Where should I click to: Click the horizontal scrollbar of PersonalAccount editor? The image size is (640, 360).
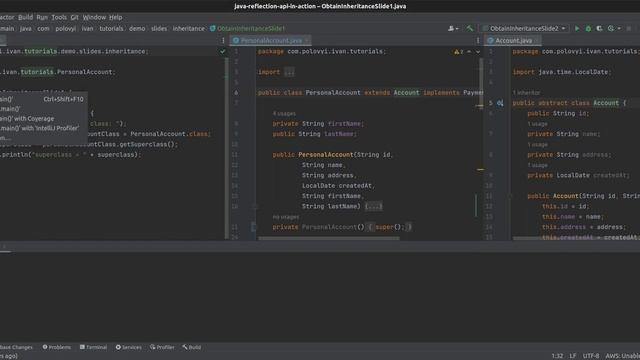point(329,238)
